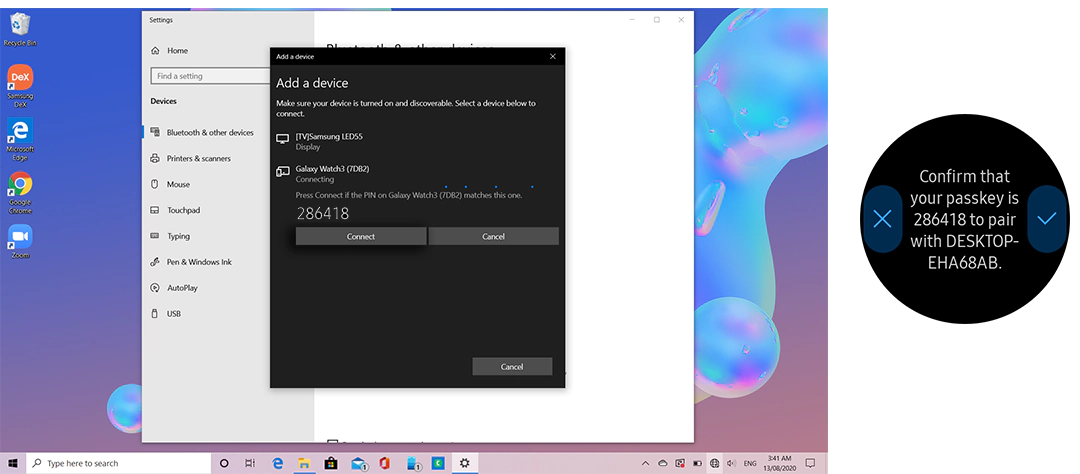
Task: Open the Action Center notifications icon
Action: pyautogui.click(x=810, y=463)
